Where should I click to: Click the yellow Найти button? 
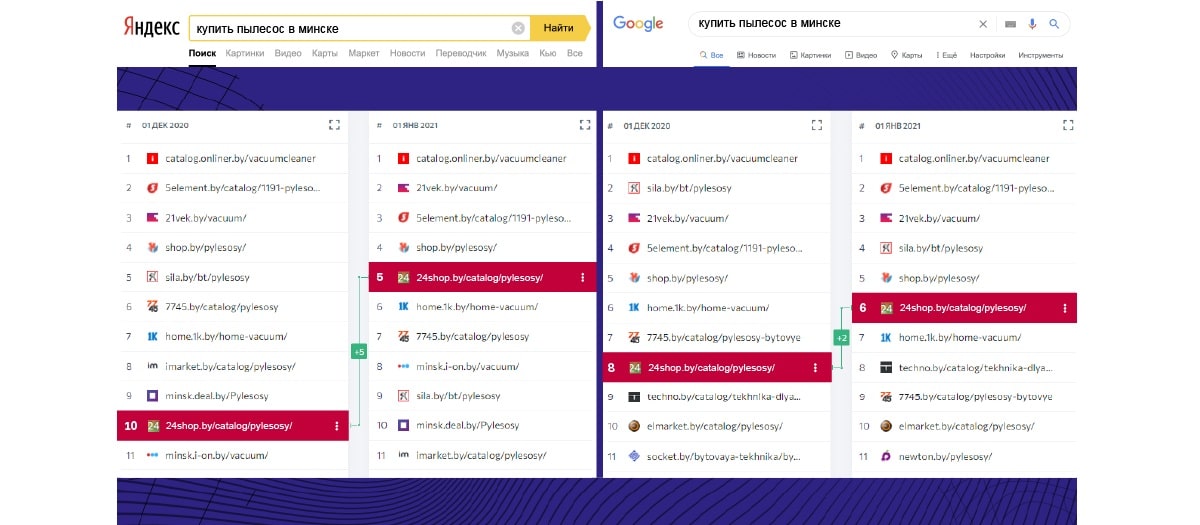[560, 28]
